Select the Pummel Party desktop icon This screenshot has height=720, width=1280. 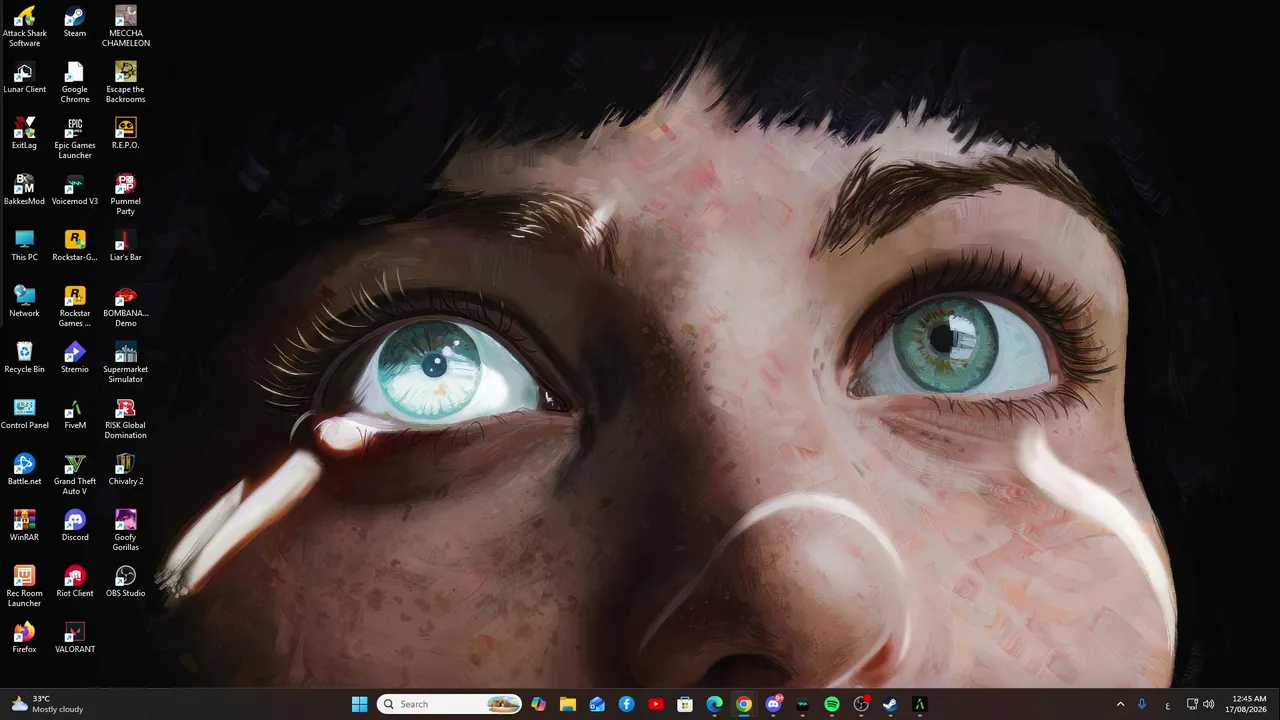click(x=126, y=194)
